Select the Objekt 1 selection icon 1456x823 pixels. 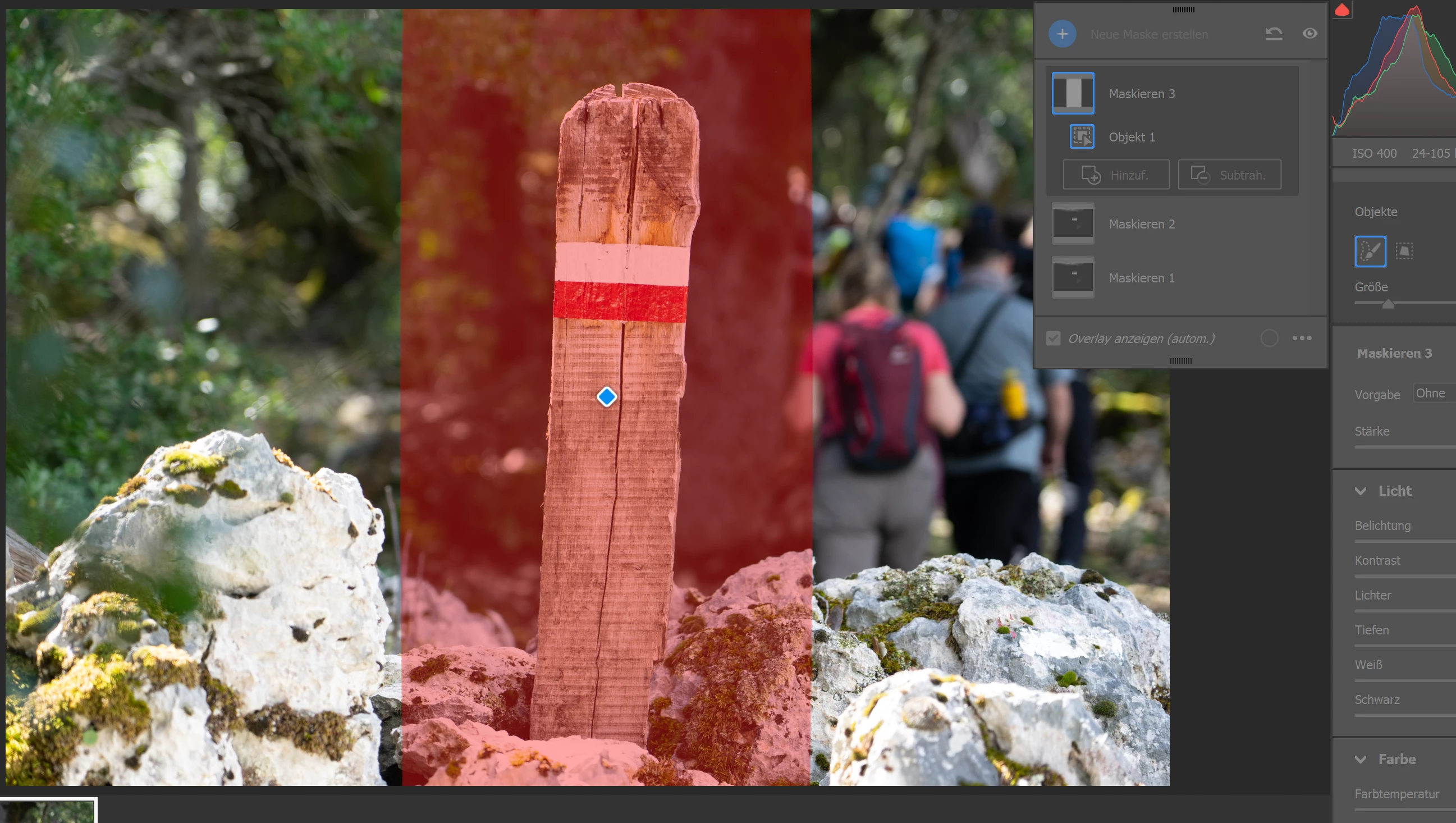pyautogui.click(x=1082, y=137)
